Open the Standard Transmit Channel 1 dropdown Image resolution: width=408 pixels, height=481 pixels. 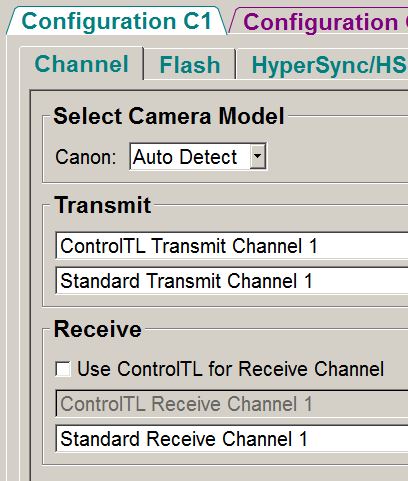tap(232, 281)
